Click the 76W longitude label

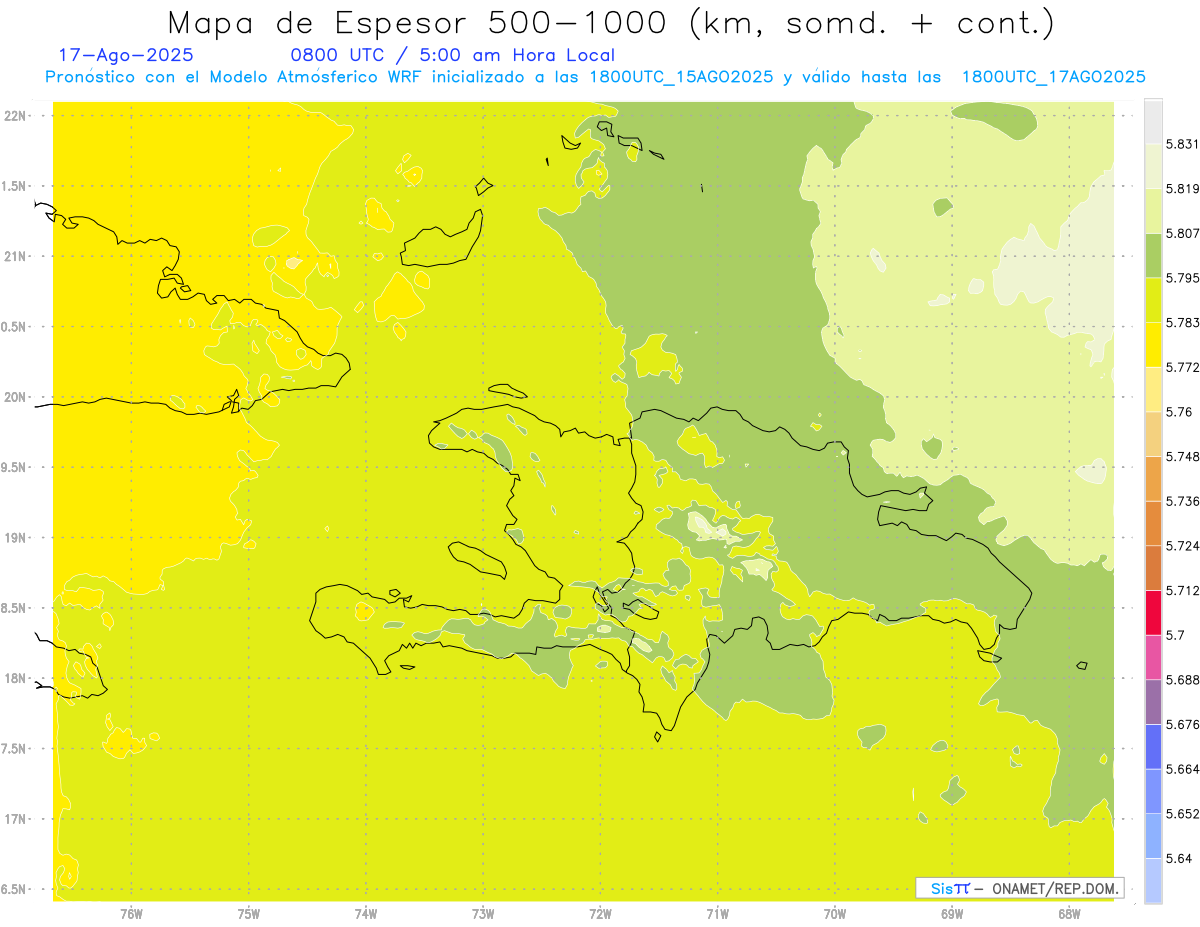[131, 914]
